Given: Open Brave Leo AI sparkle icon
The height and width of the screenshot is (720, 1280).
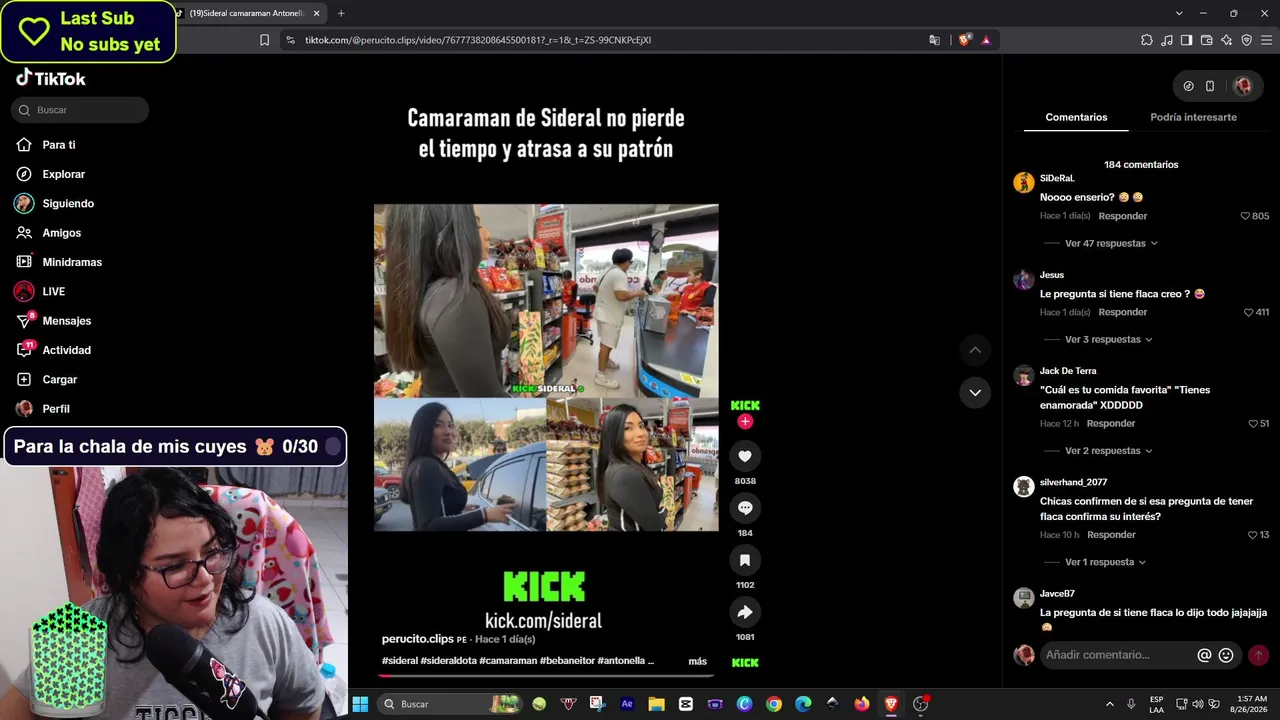Looking at the screenshot, I should (1226, 40).
